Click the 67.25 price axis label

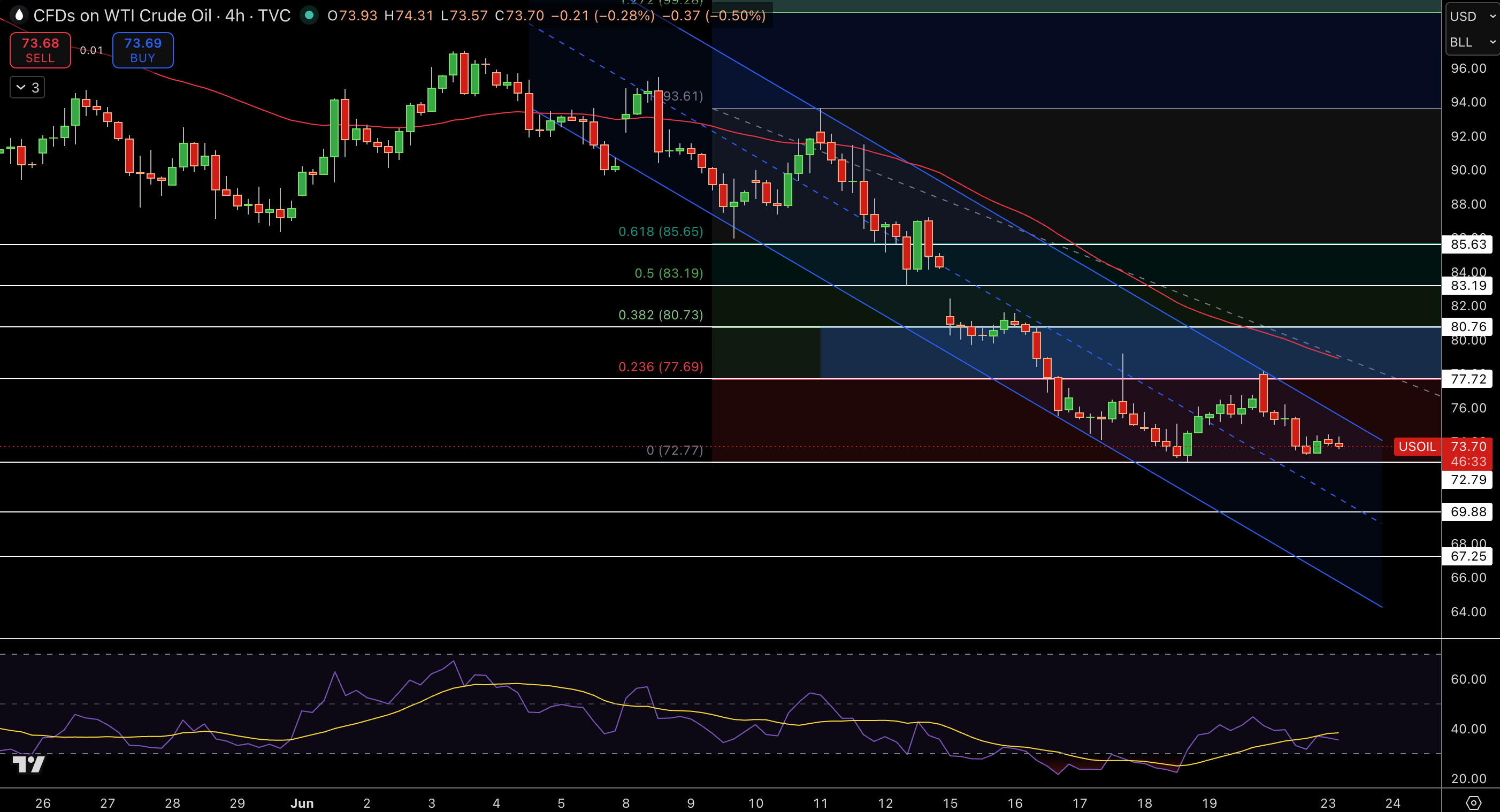point(1468,556)
